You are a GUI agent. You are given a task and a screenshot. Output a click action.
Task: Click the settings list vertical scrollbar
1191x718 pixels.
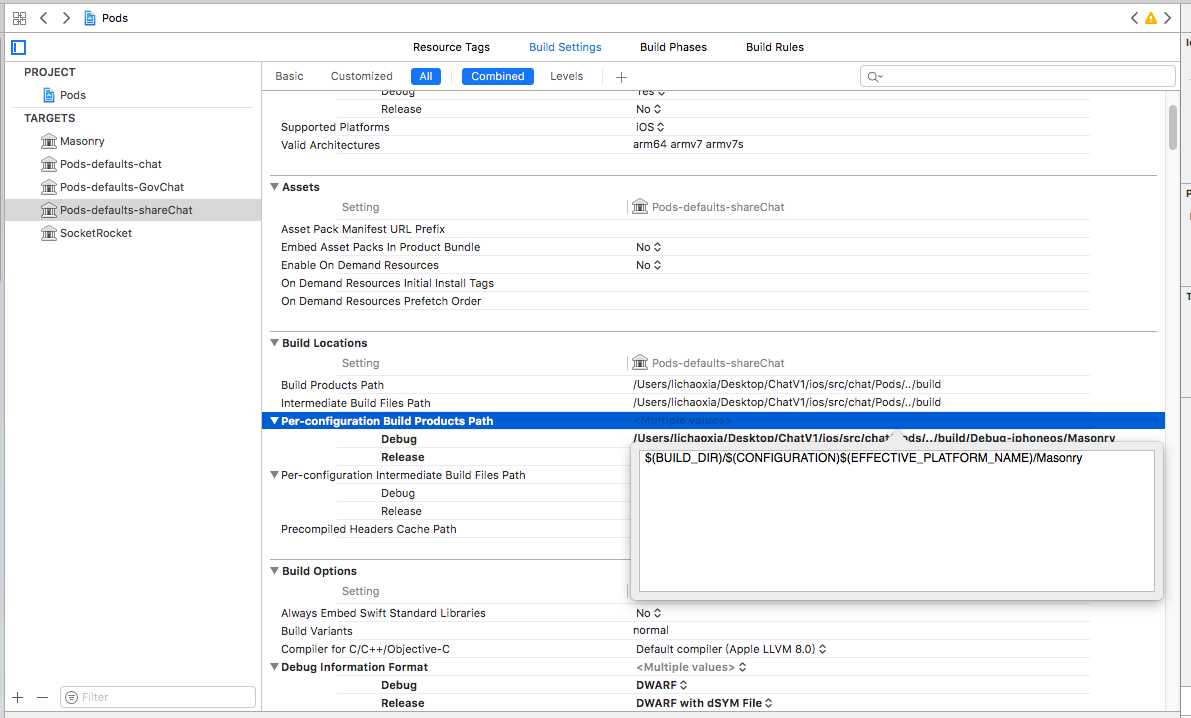point(1173,128)
